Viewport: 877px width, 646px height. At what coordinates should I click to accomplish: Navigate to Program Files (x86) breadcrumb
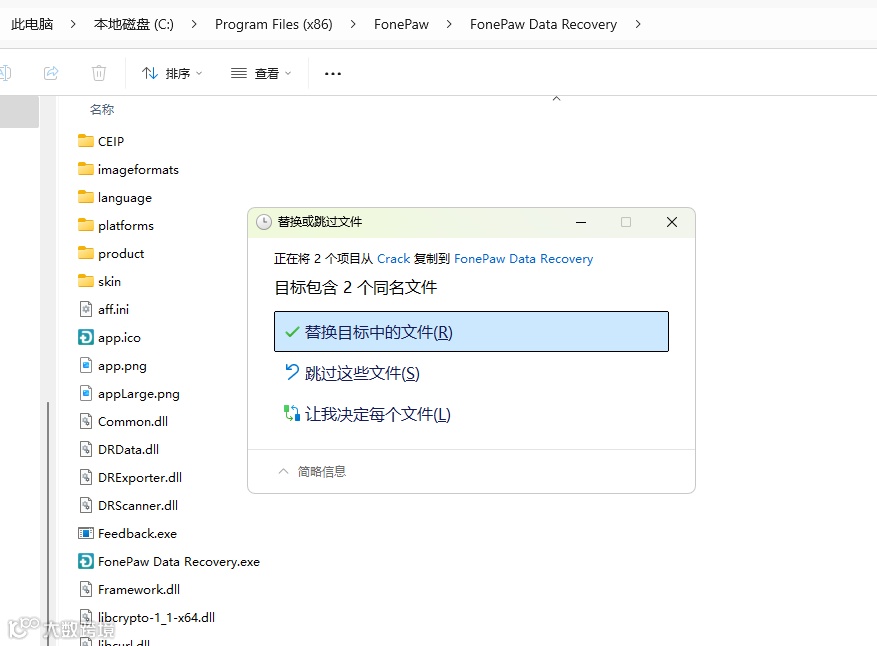274,24
